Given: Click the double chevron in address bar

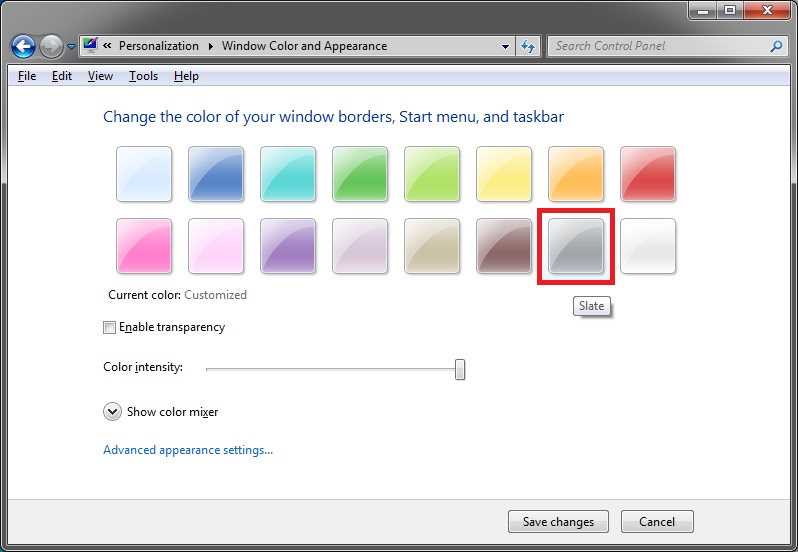Looking at the screenshot, I should coord(107,46).
